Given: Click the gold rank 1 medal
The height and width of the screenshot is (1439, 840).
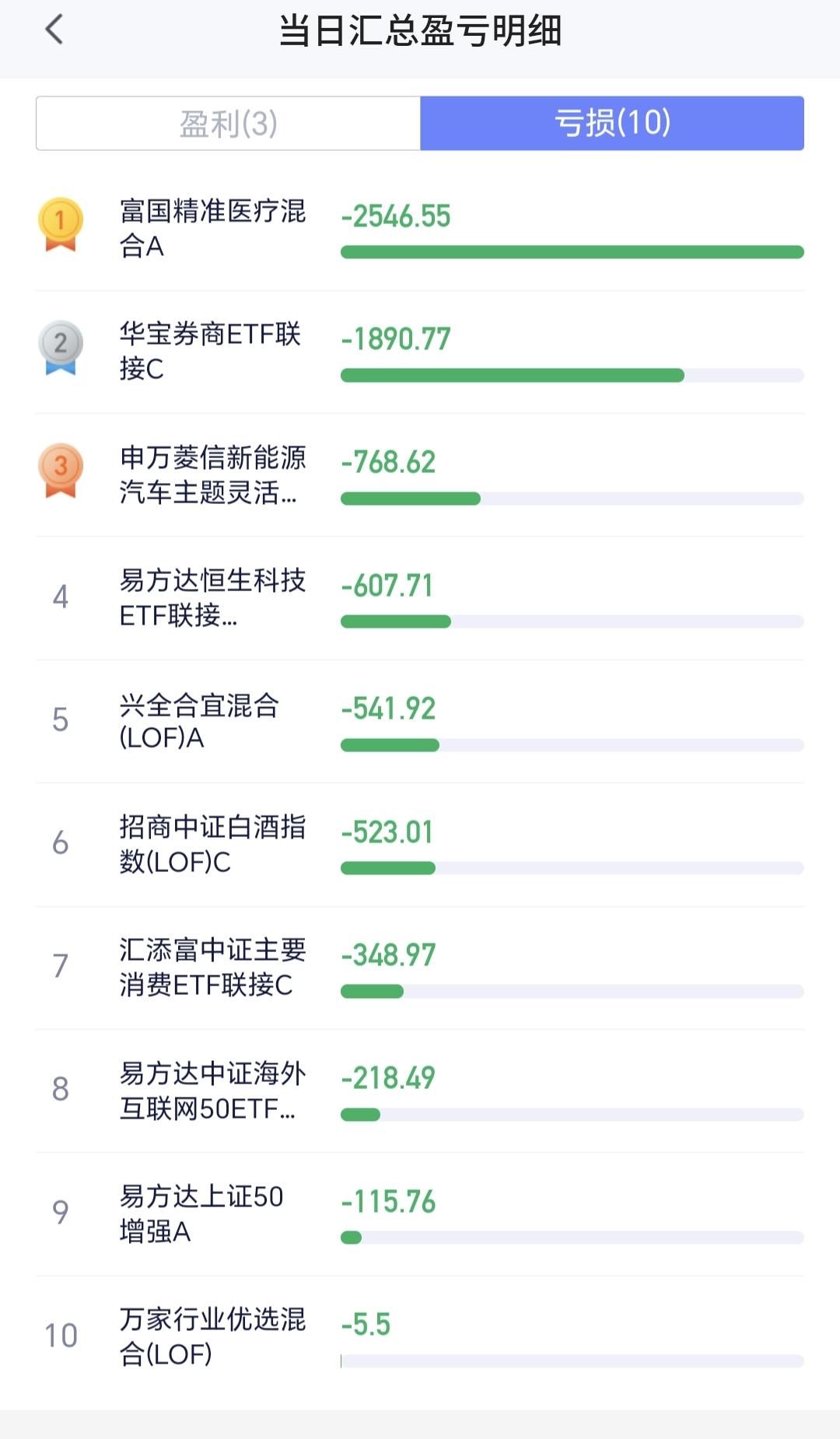Looking at the screenshot, I should point(61,224).
